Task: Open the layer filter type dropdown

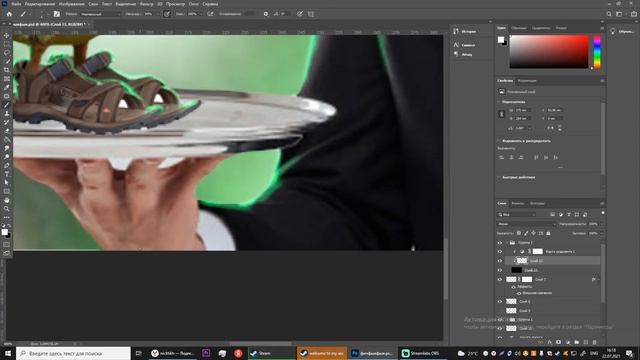Action: point(516,214)
